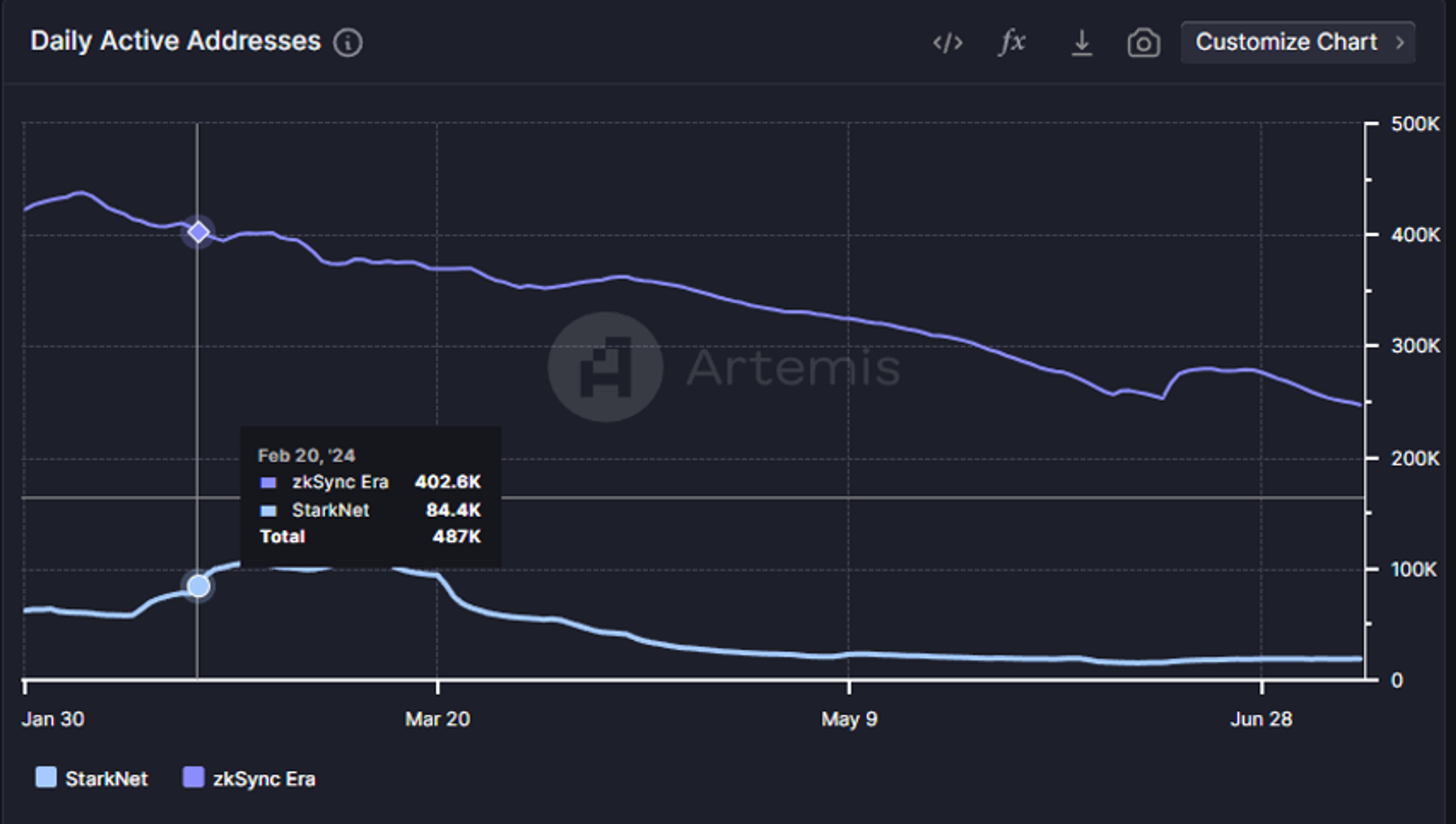Toggle the zkSync Era legend series
Screen dimensions: 1456x824
(249, 778)
